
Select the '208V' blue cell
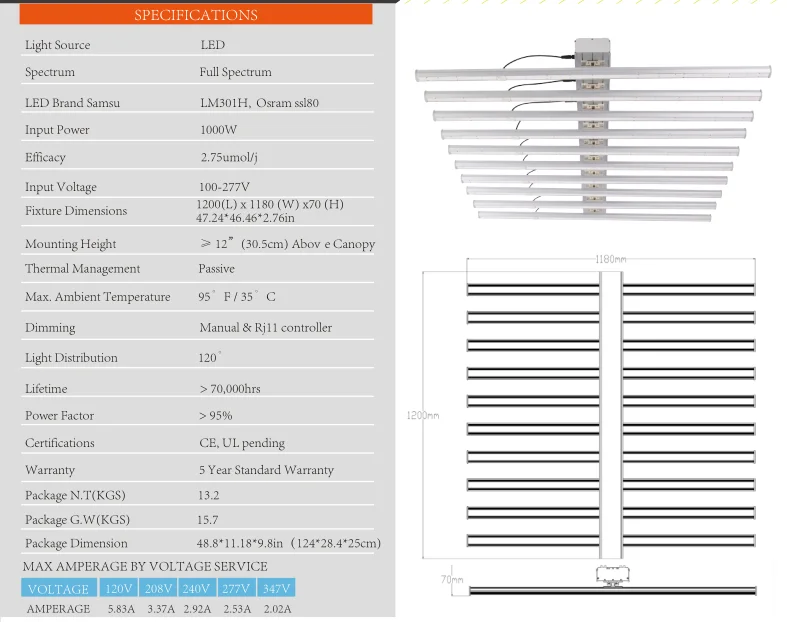point(158,588)
